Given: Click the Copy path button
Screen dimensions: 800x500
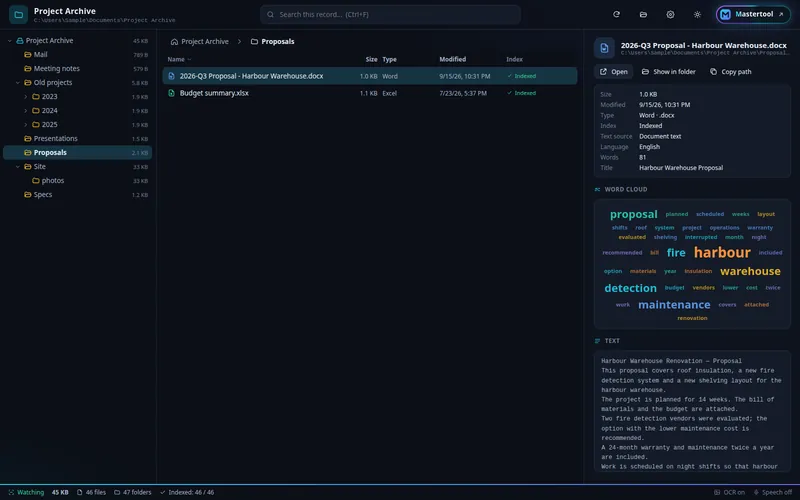Looking at the screenshot, I should coord(731,72).
